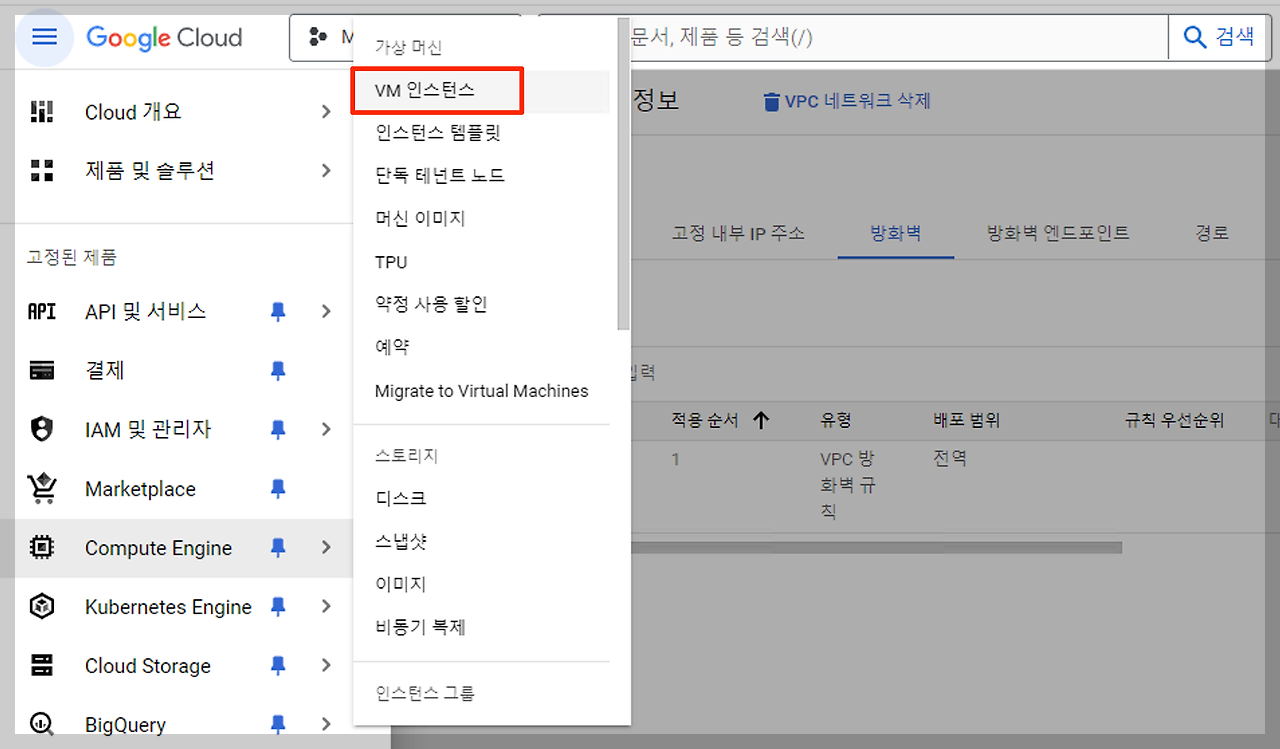Click the VPC 방화벽 규칙 type cell

pos(848,485)
